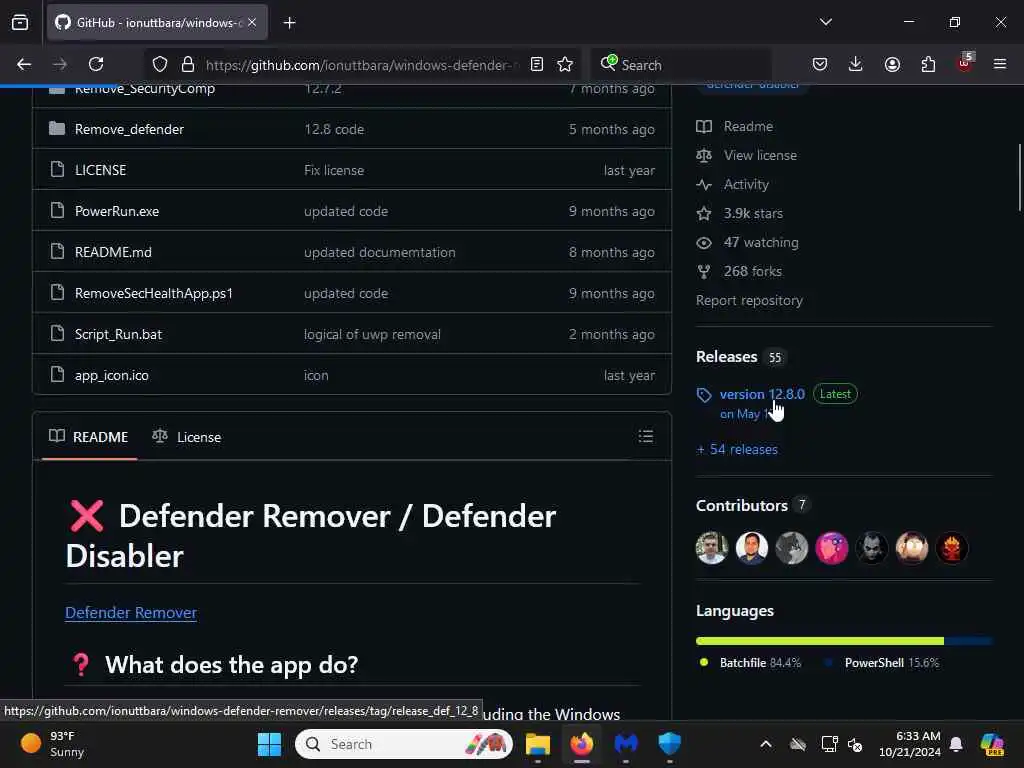View 'updated documemtation' commit message

(379, 252)
